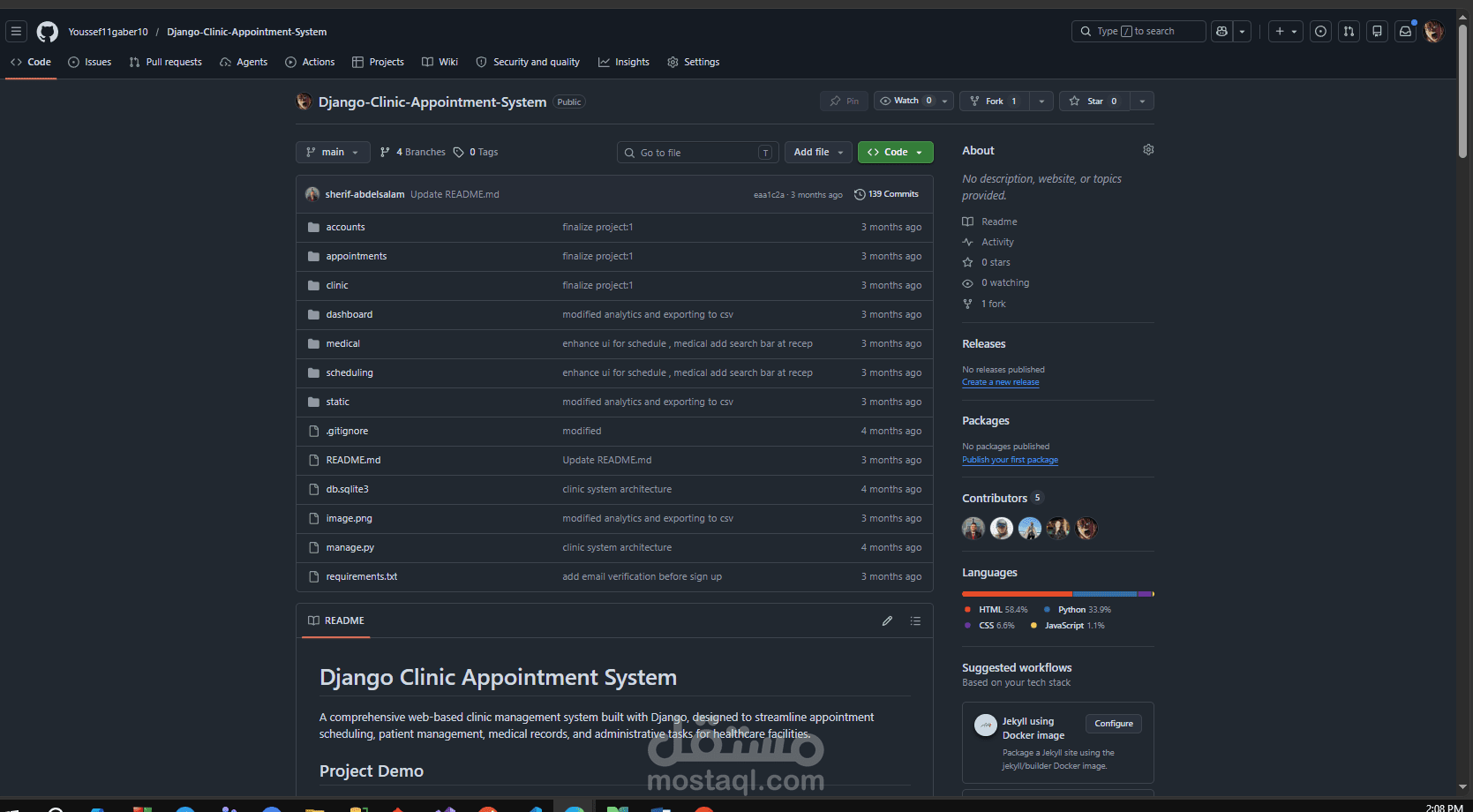This screenshot has height=812, width=1473.
Task: Pin this repository
Action: click(845, 101)
